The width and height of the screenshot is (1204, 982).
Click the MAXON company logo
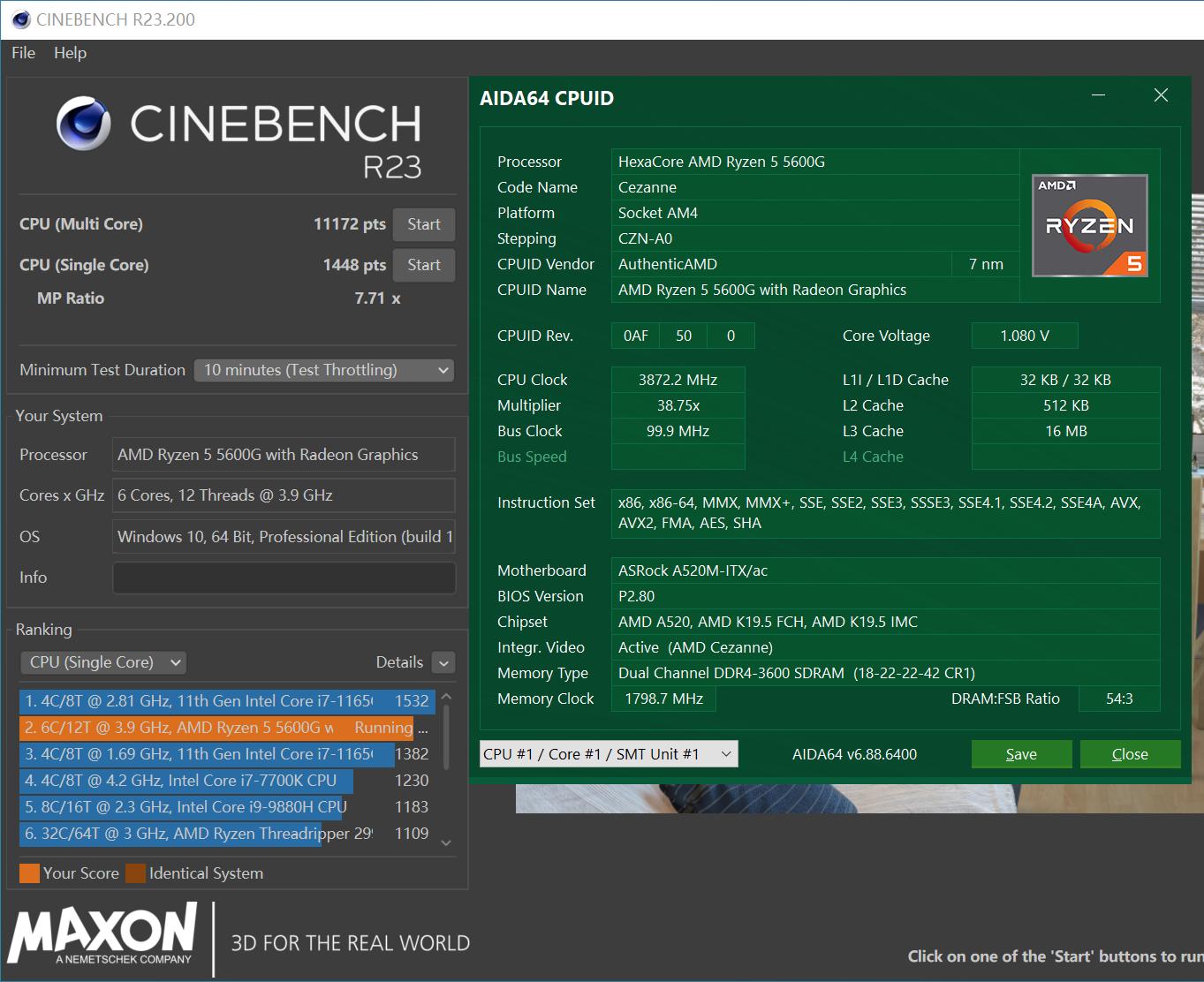tap(102, 934)
